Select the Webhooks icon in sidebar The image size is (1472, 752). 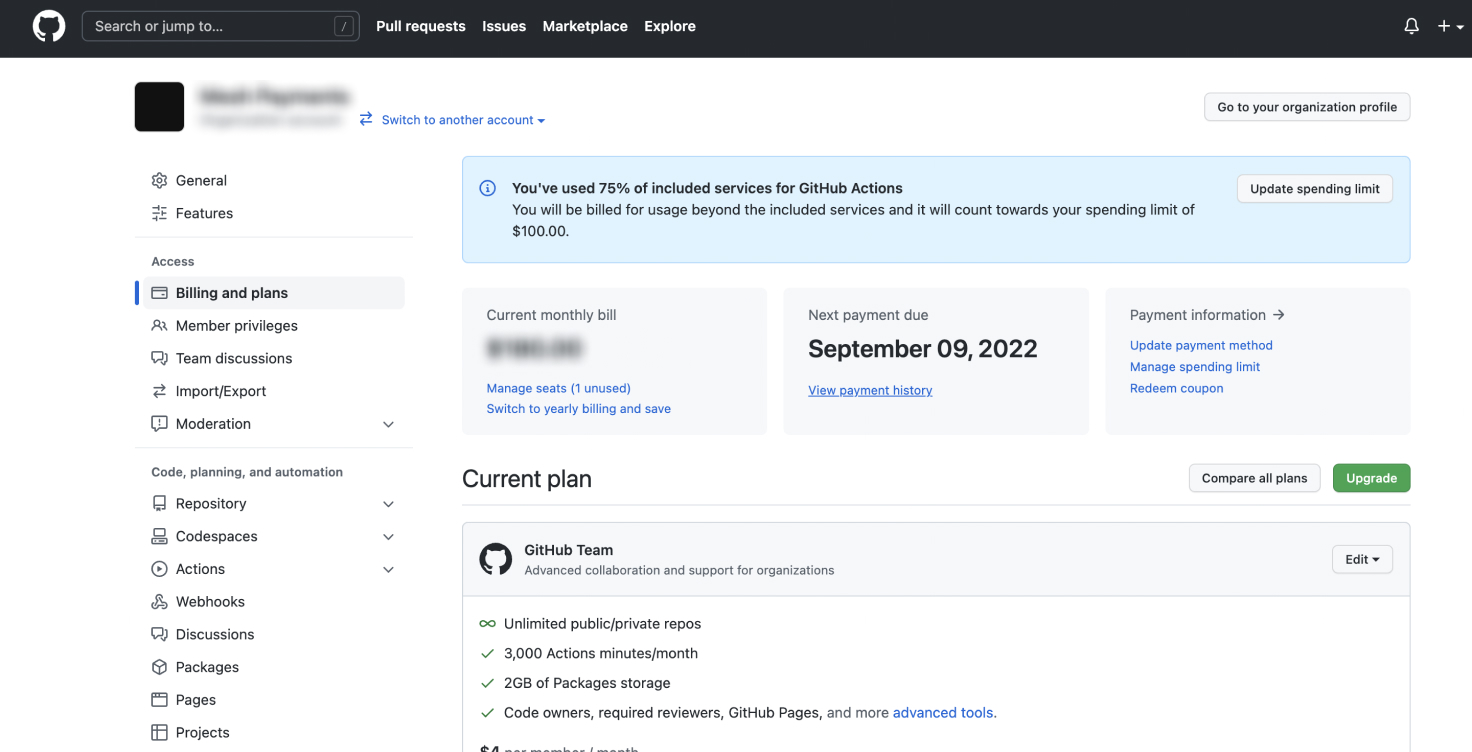tap(159, 602)
